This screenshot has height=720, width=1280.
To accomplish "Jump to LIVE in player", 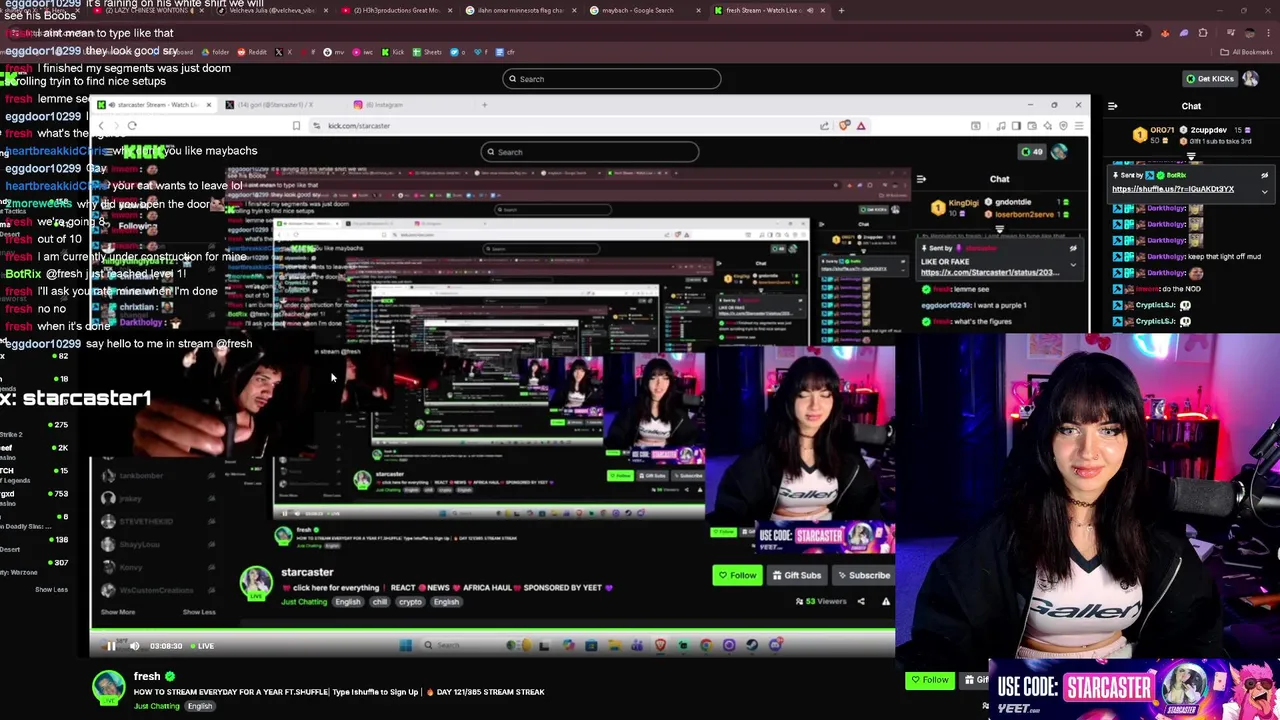I will (202, 646).
